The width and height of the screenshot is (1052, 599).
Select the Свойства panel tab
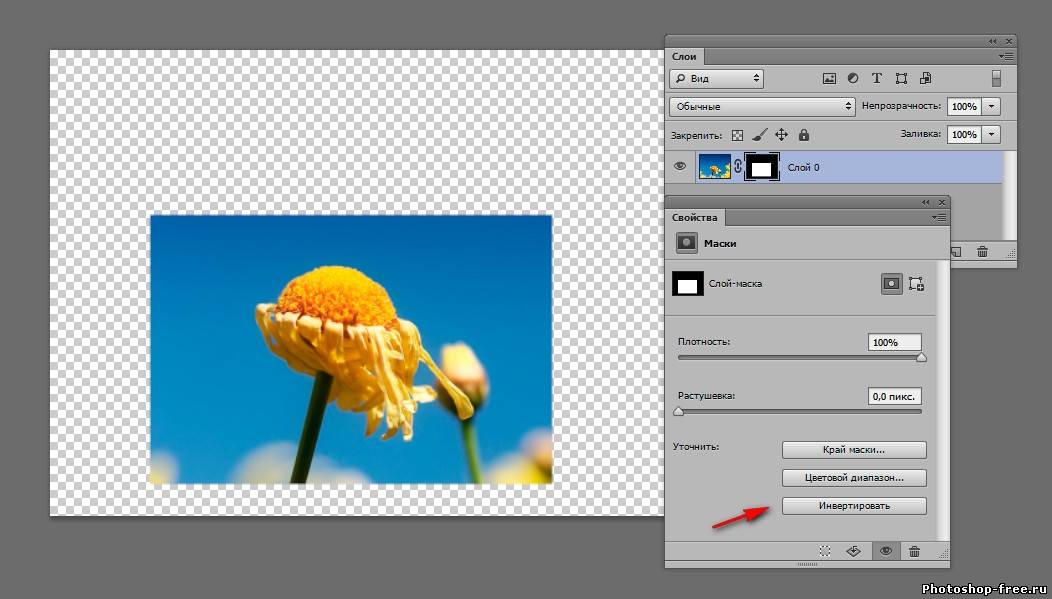tap(694, 217)
